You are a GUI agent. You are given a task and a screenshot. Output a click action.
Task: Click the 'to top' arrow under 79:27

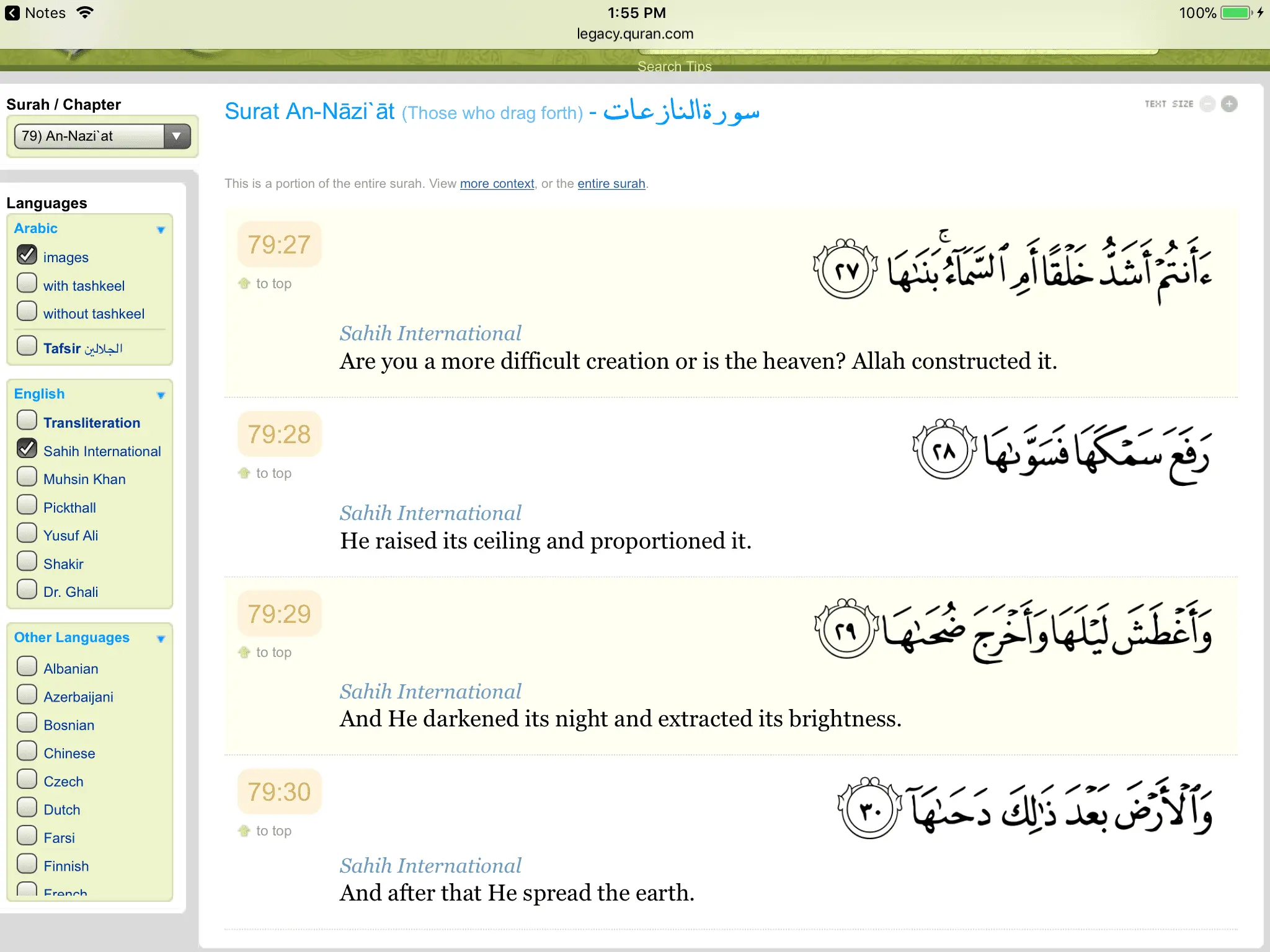244,283
